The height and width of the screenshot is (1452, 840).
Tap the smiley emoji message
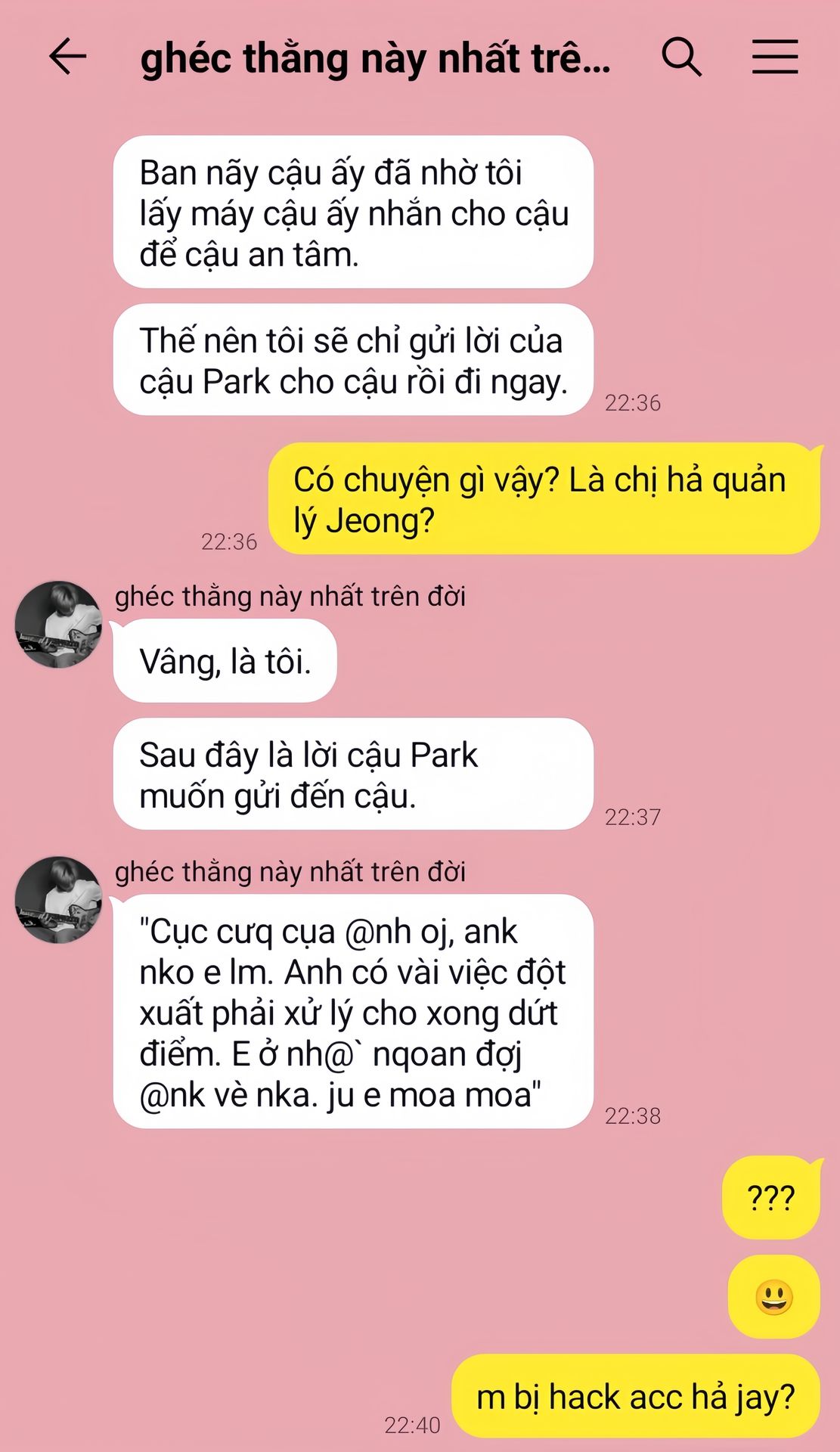click(774, 1296)
